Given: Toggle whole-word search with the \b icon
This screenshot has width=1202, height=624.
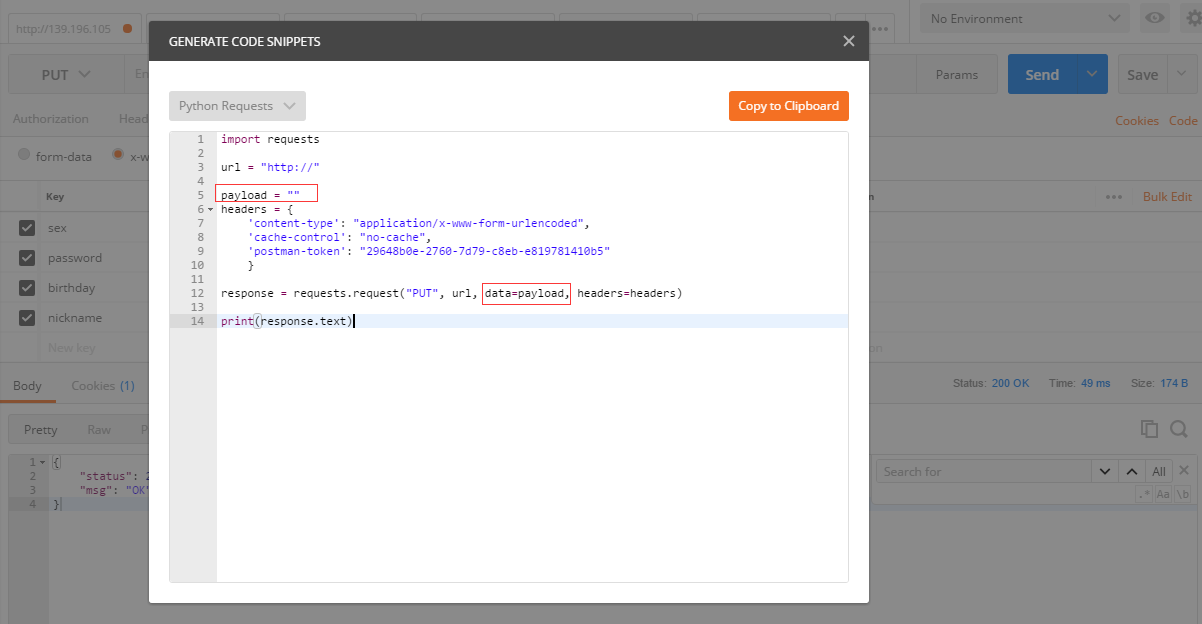Looking at the screenshot, I should pyautogui.click(x=1184, y=492).
